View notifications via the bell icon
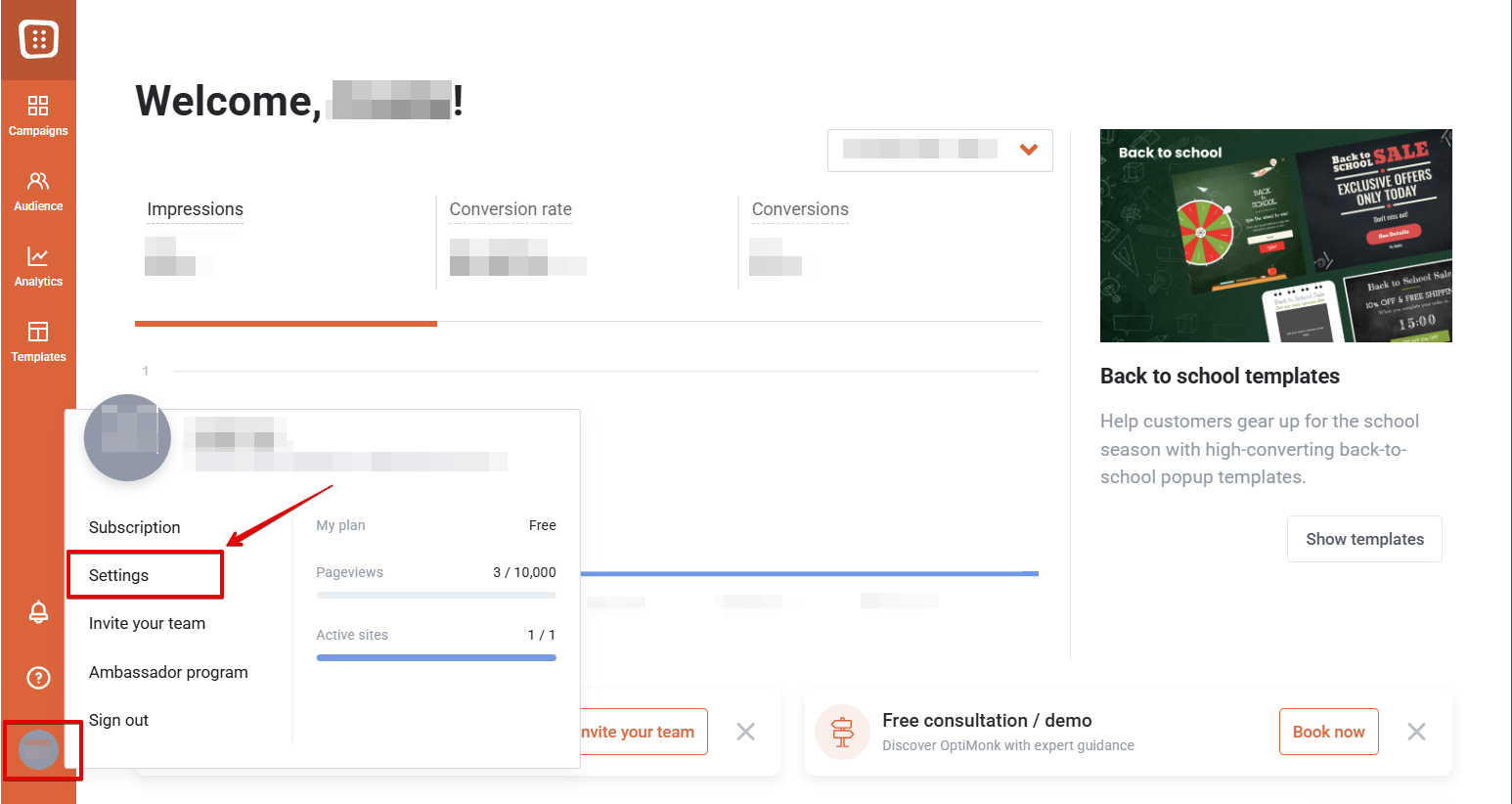 37,611
